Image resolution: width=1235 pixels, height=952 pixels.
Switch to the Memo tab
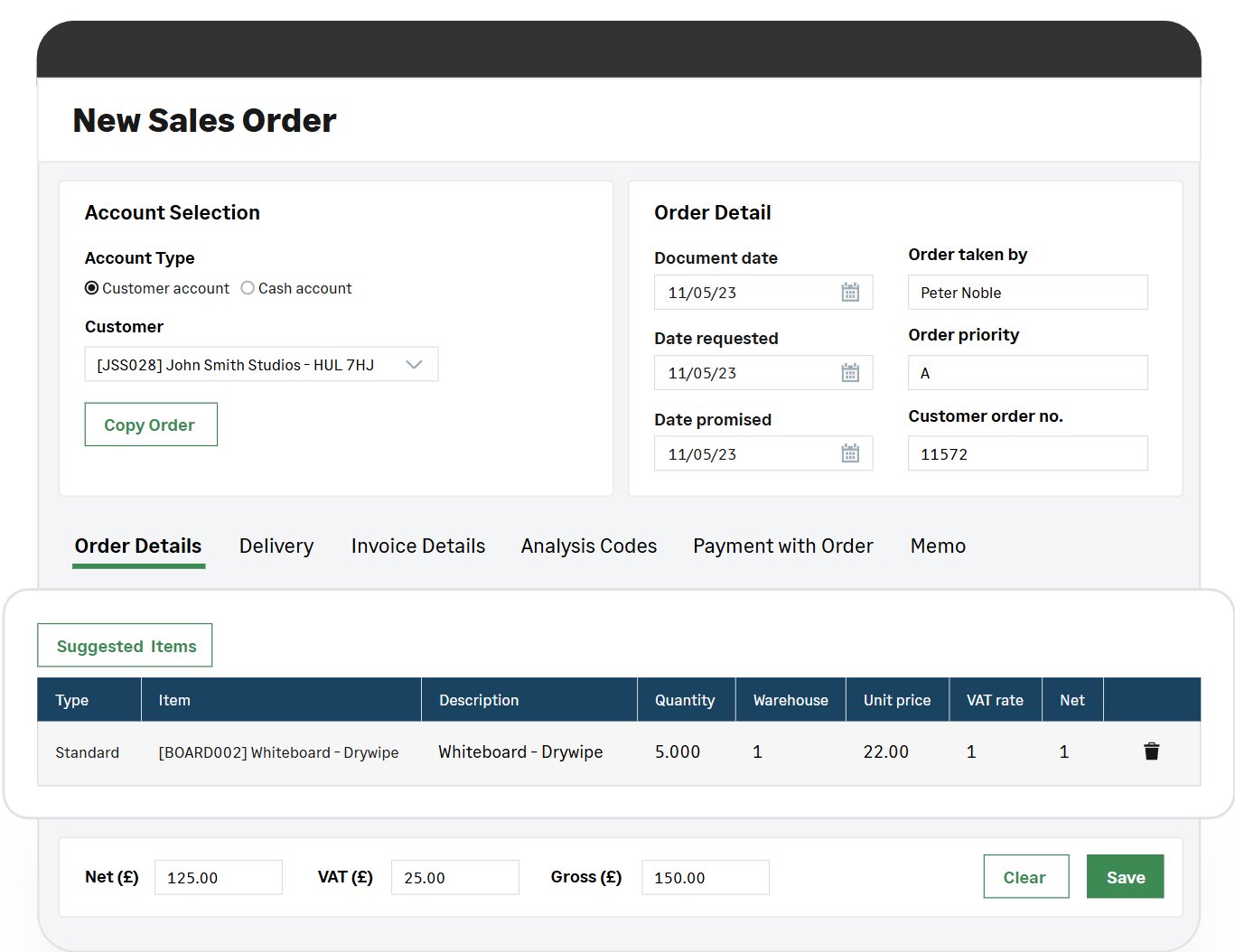click(x=938, y=546)
